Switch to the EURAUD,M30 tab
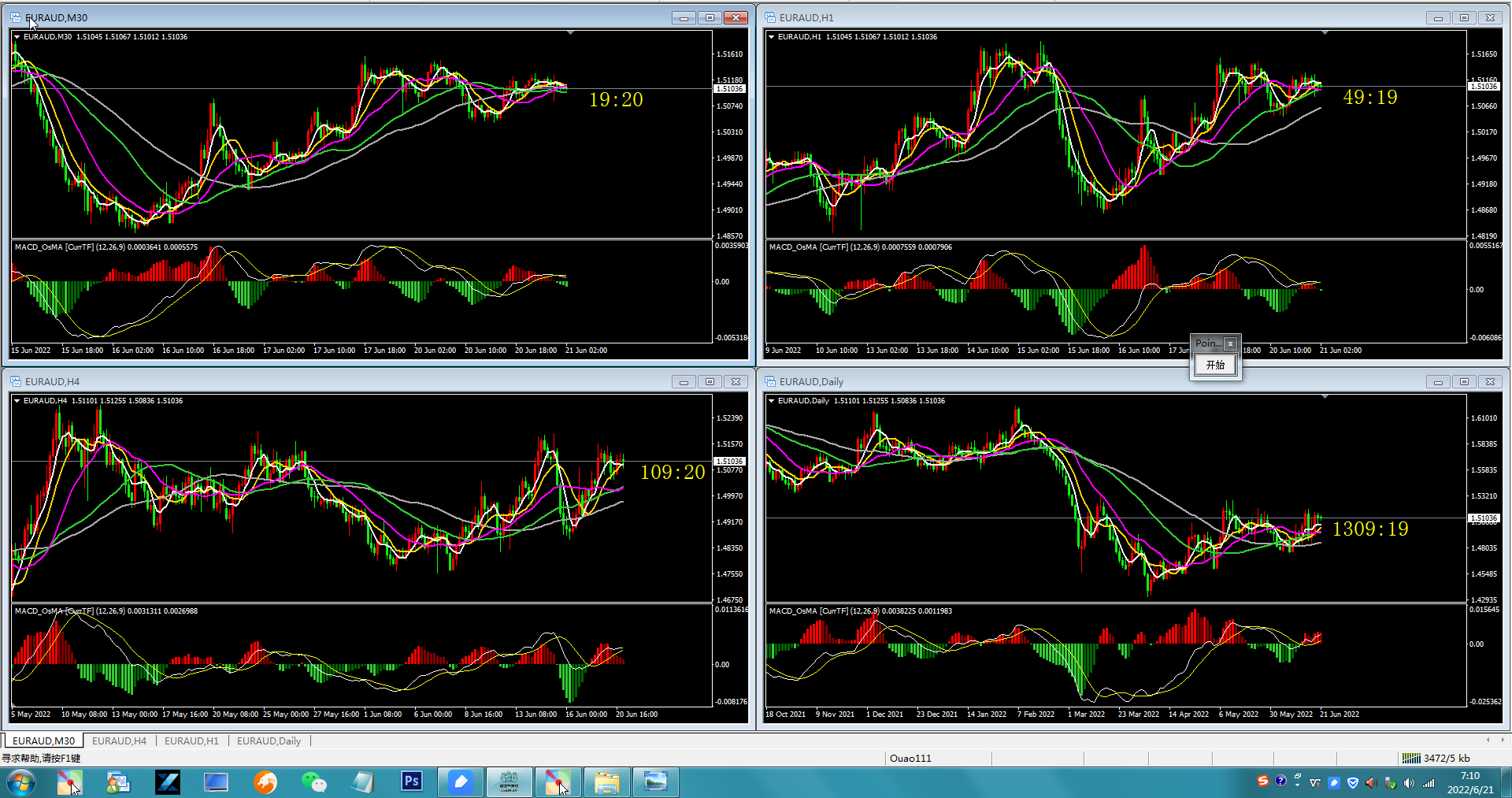Viewport: 1512px width, 798px height. 44,740
